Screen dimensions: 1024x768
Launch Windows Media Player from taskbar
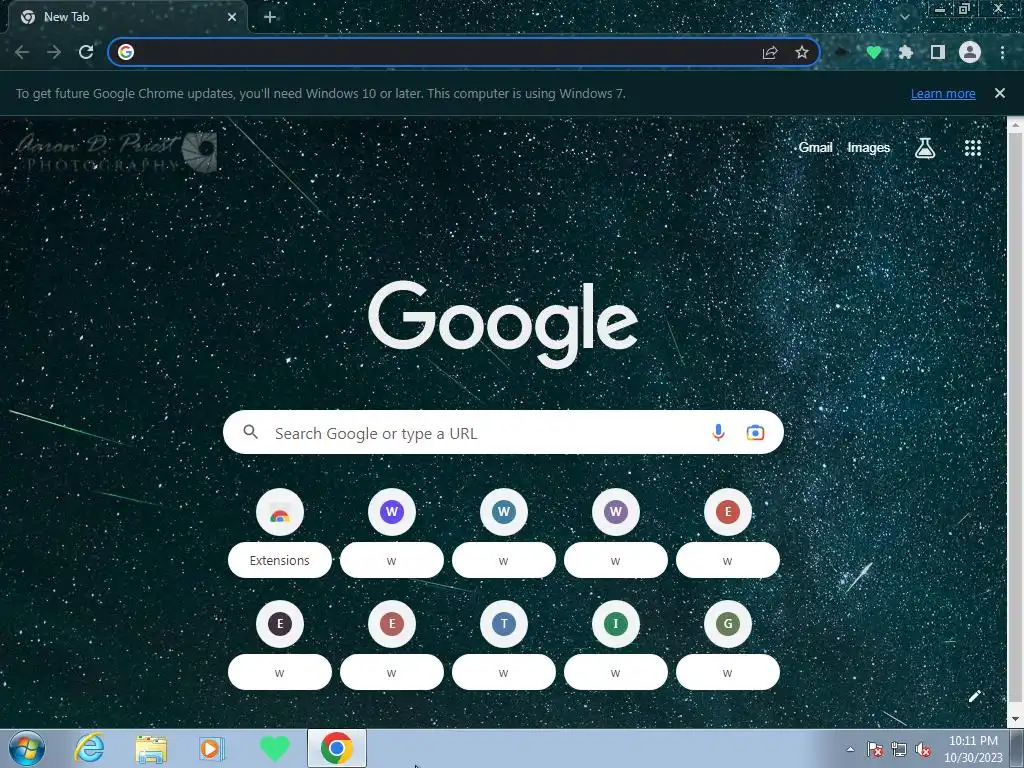tap(212, 748)
